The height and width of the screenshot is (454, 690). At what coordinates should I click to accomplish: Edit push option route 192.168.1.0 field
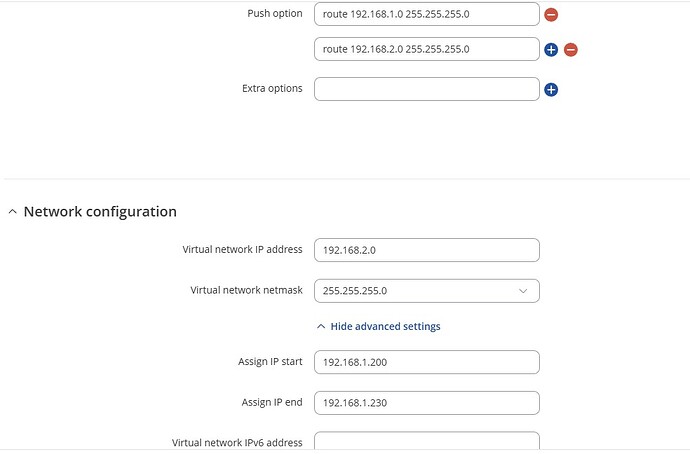[x=427, y=14]
